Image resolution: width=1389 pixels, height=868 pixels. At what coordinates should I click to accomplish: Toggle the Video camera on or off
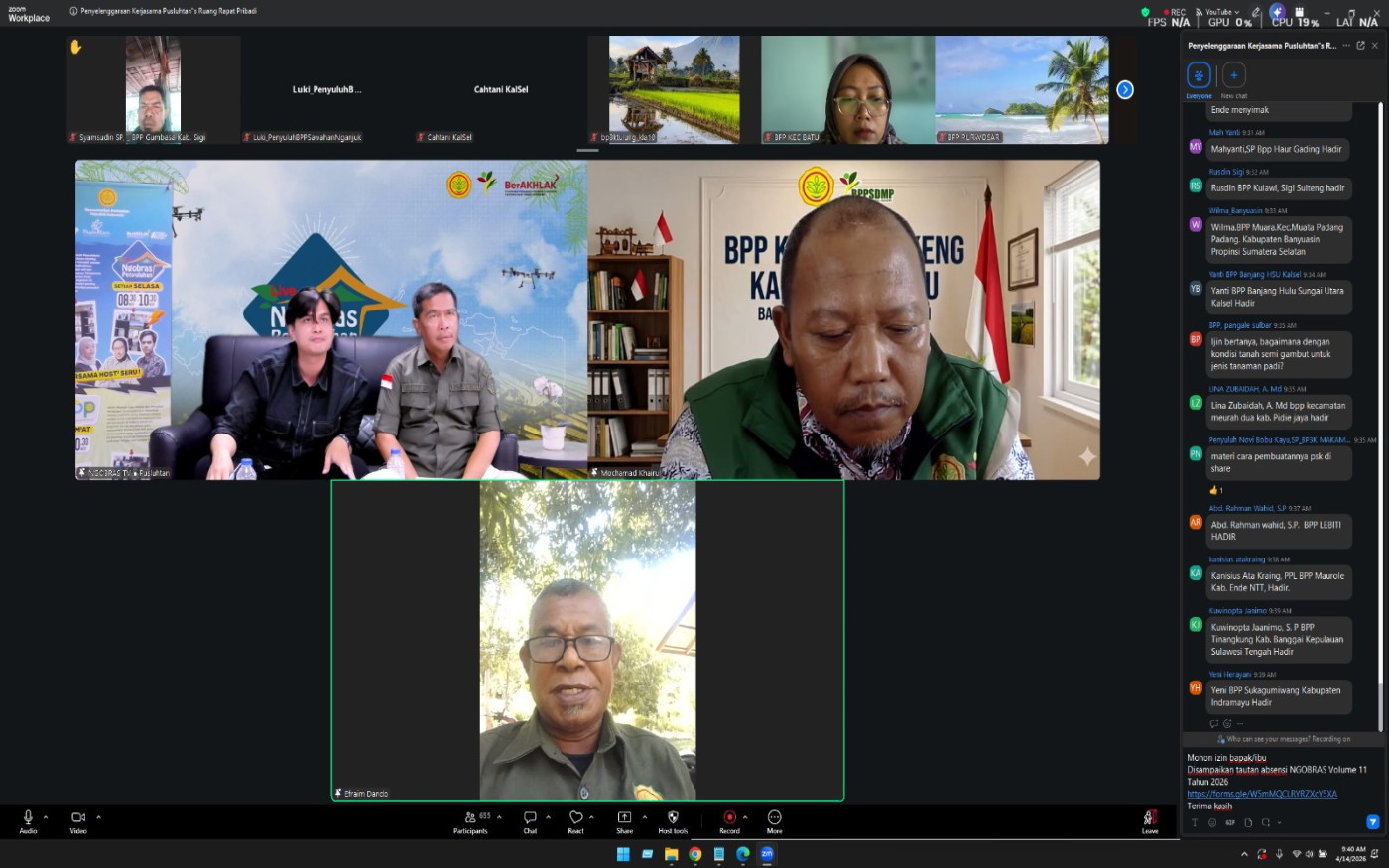pyautogui.click(x=78, y=818)
